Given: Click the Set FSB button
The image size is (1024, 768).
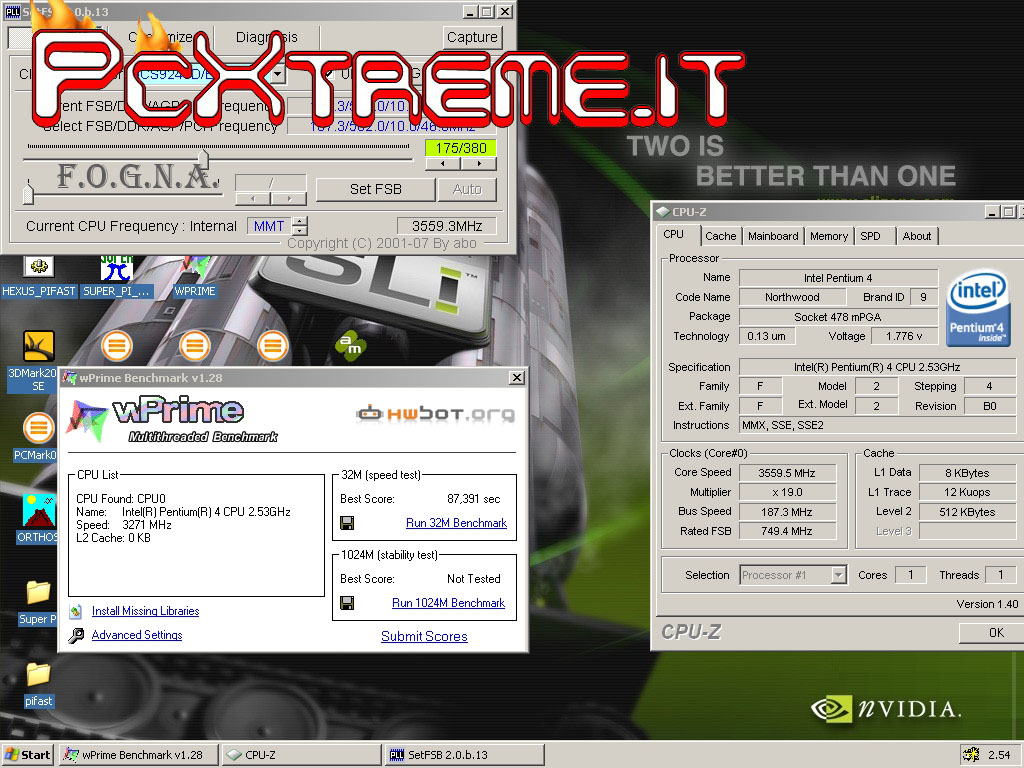Looking at the screenshot, I should coord(376,189).
